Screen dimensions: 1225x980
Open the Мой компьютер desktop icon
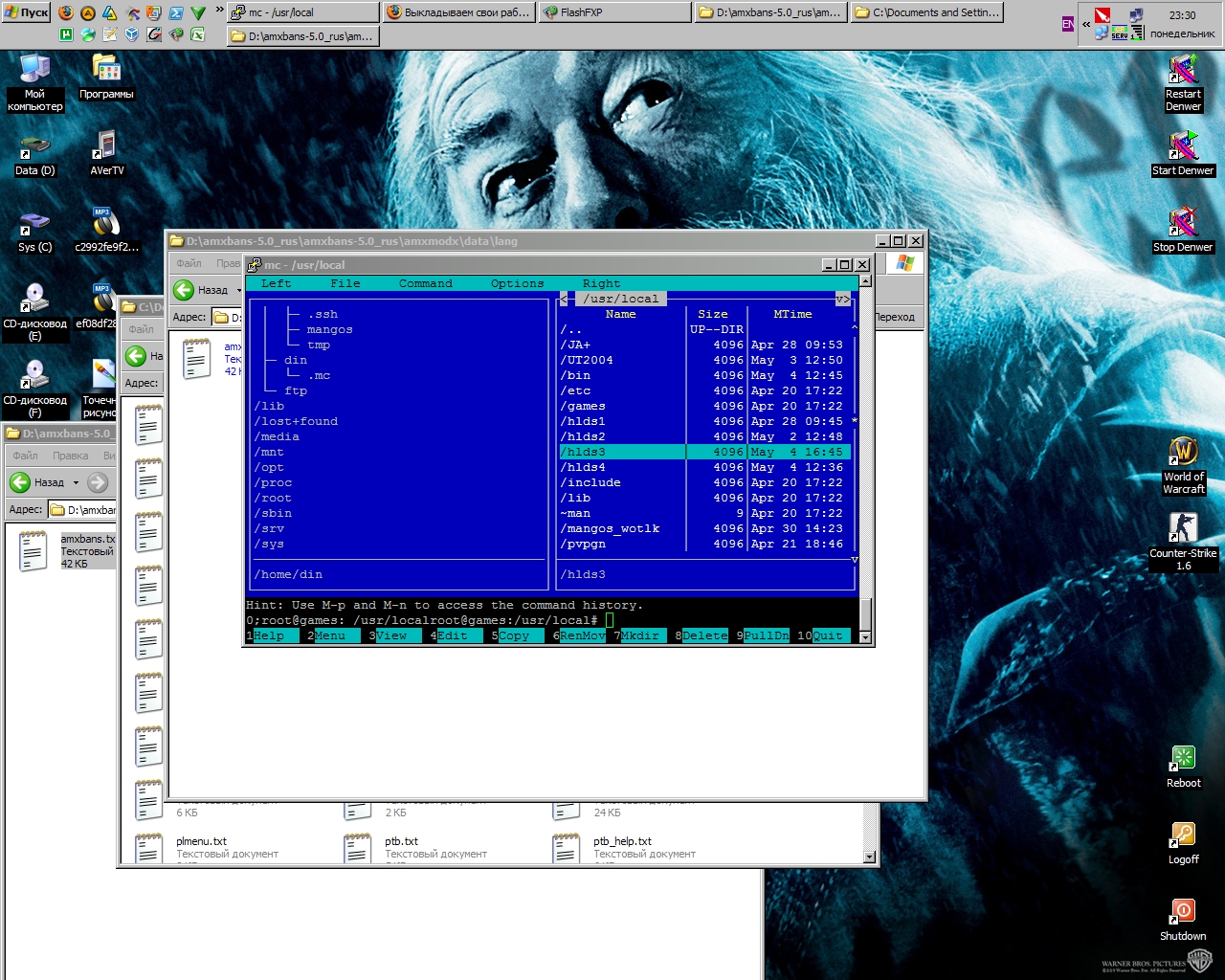(34, 82)
